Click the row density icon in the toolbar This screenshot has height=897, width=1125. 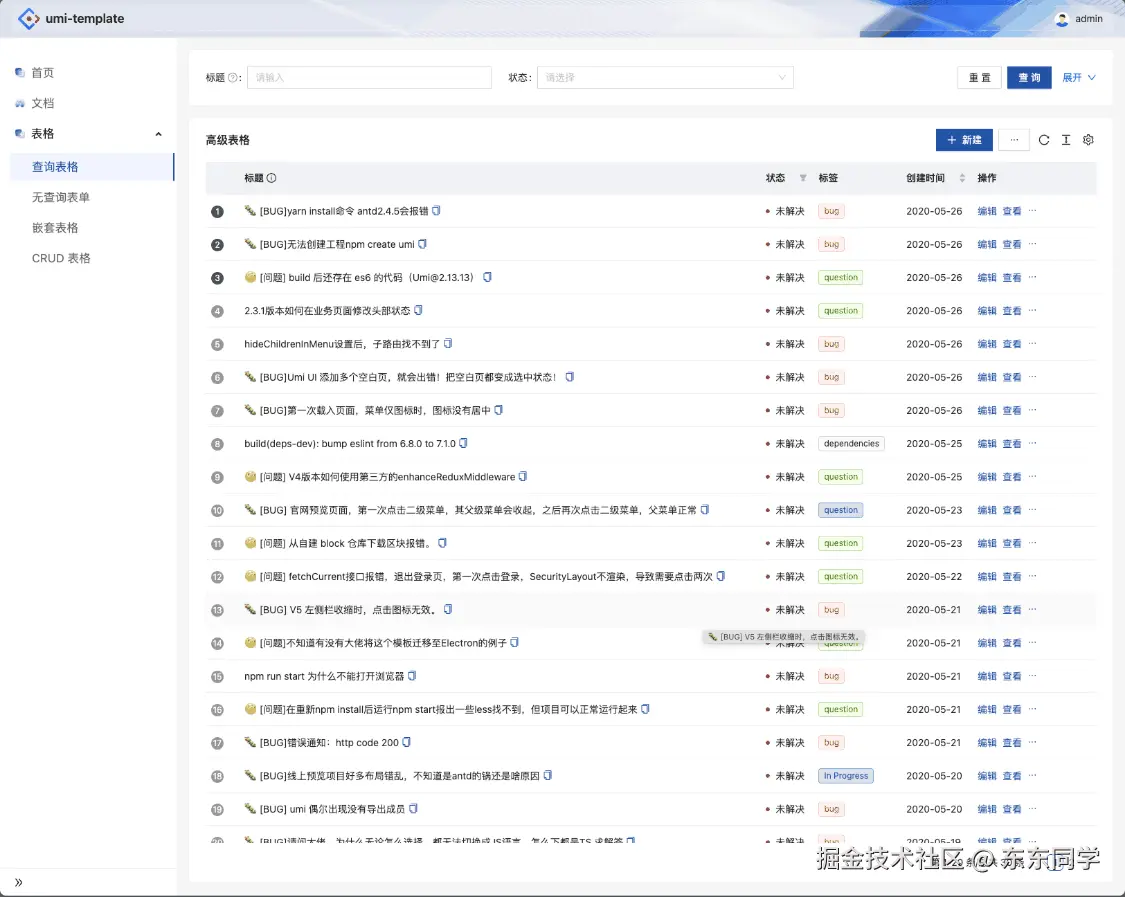tap(1064, 140)
